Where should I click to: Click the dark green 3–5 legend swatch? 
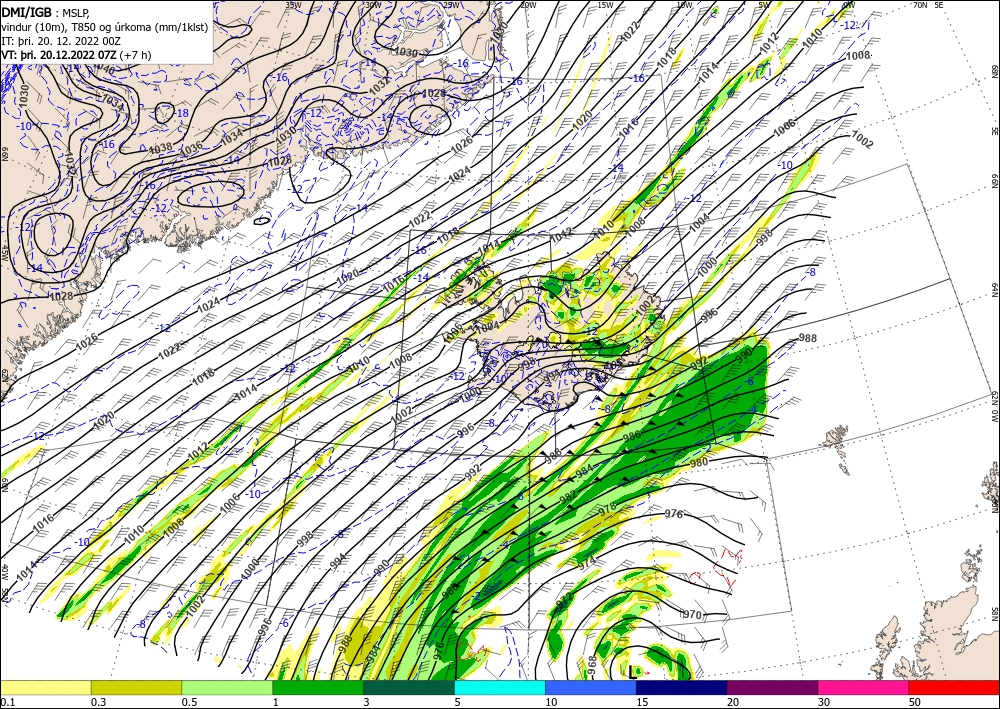pyautogui.click(x=409, y=687)
